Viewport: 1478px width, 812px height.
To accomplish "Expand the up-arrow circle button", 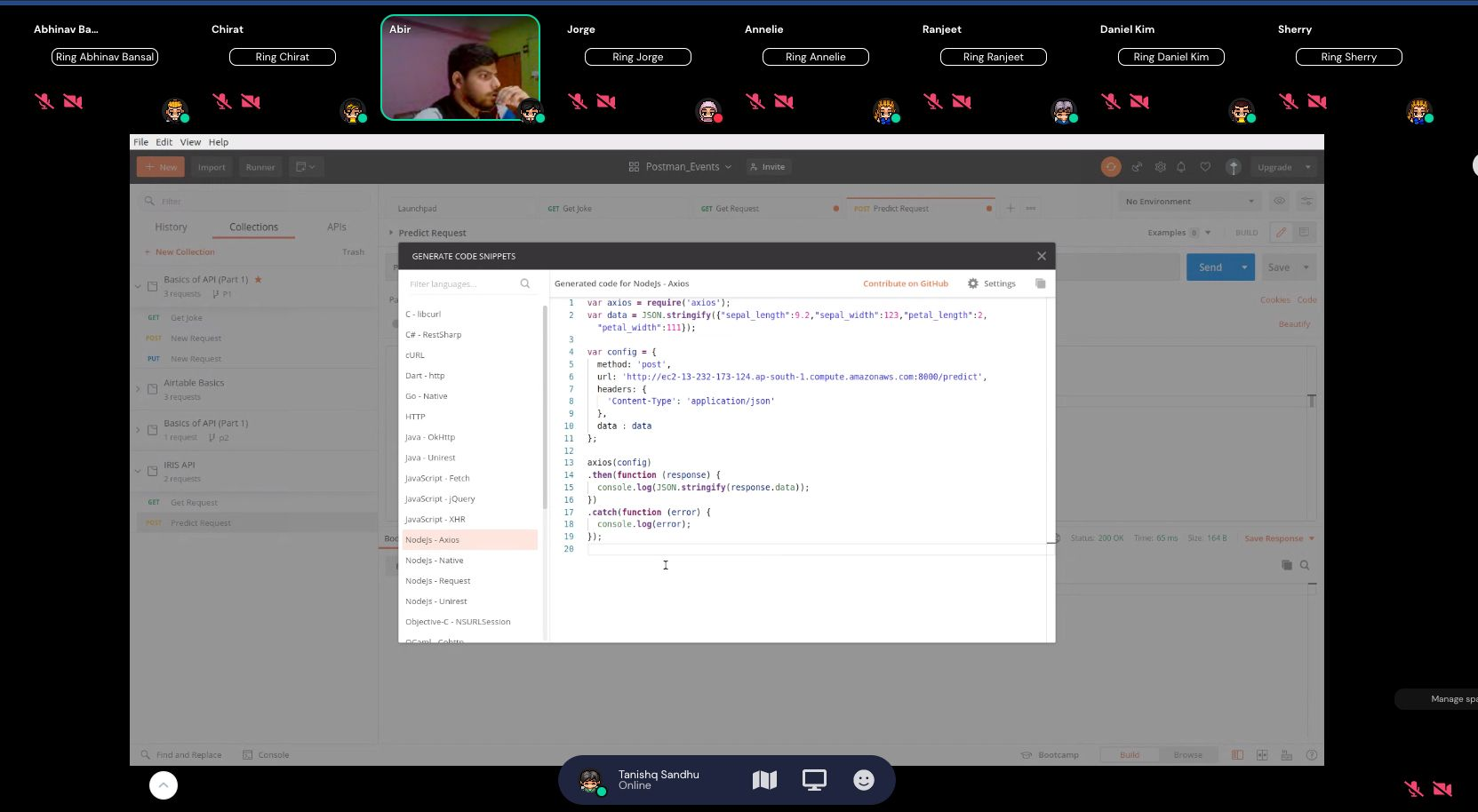I will click(164, 785).
